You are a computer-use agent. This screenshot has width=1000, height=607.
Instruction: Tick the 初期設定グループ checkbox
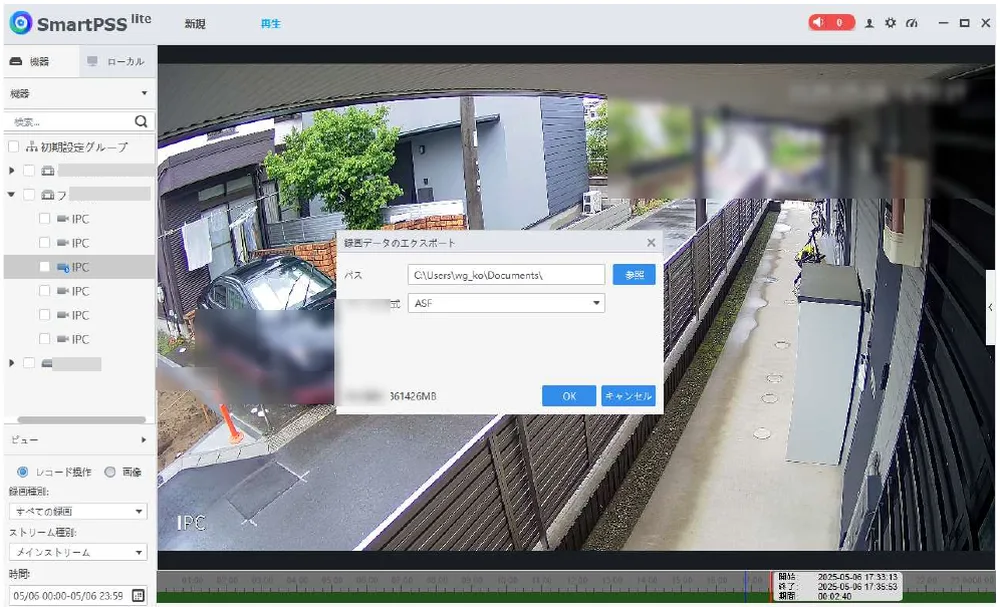point(13,147)
